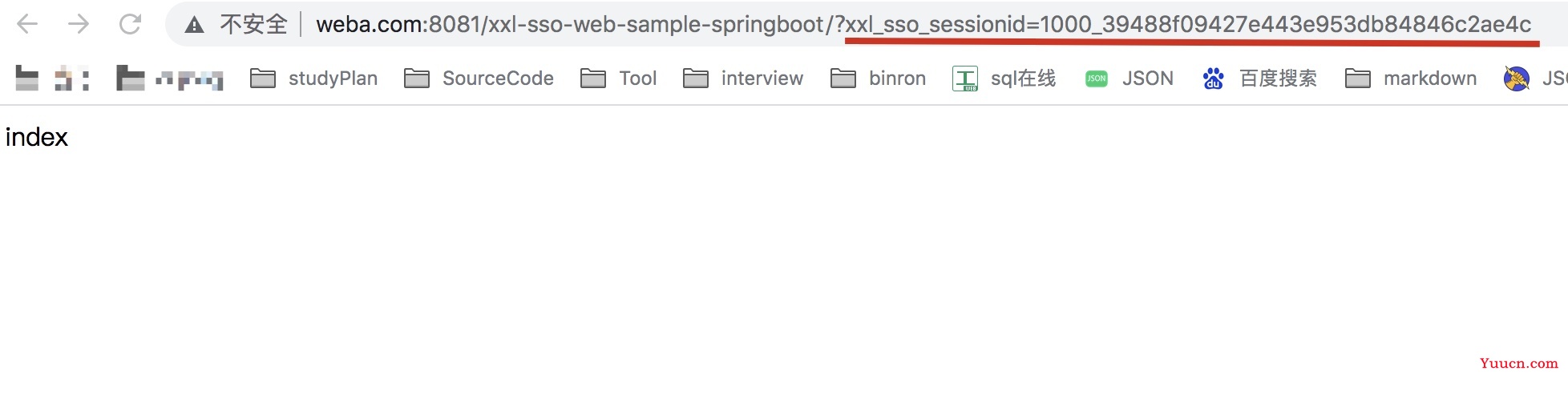Click the JS bookmark icon at the bar's end

point(1516,79)
